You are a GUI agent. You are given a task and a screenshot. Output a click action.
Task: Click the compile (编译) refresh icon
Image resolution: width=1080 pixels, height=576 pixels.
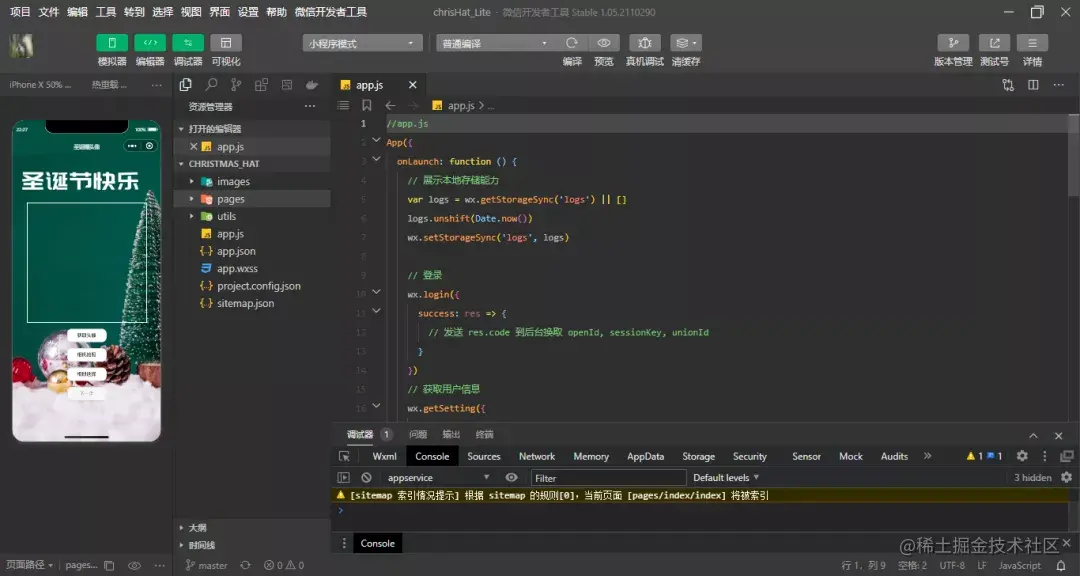point(572,43)
